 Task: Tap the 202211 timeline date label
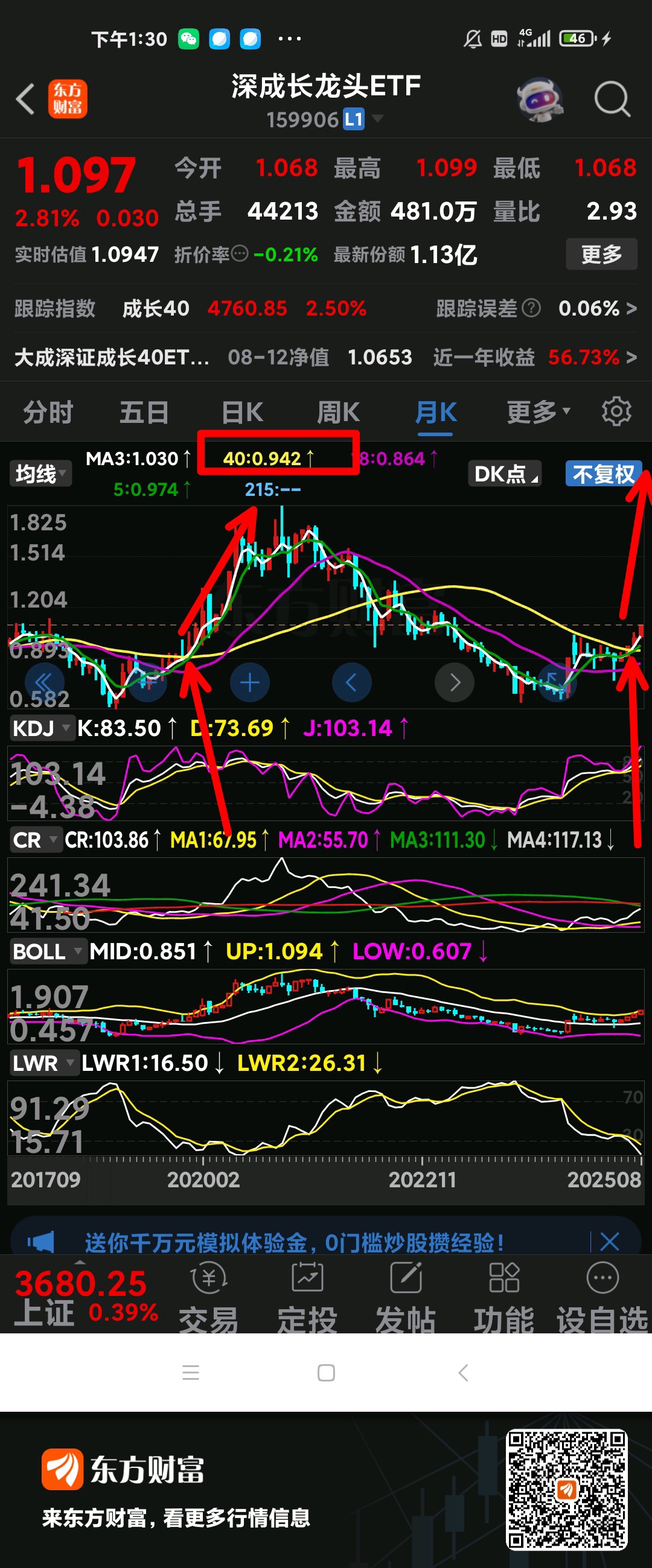pos(422,1179)
